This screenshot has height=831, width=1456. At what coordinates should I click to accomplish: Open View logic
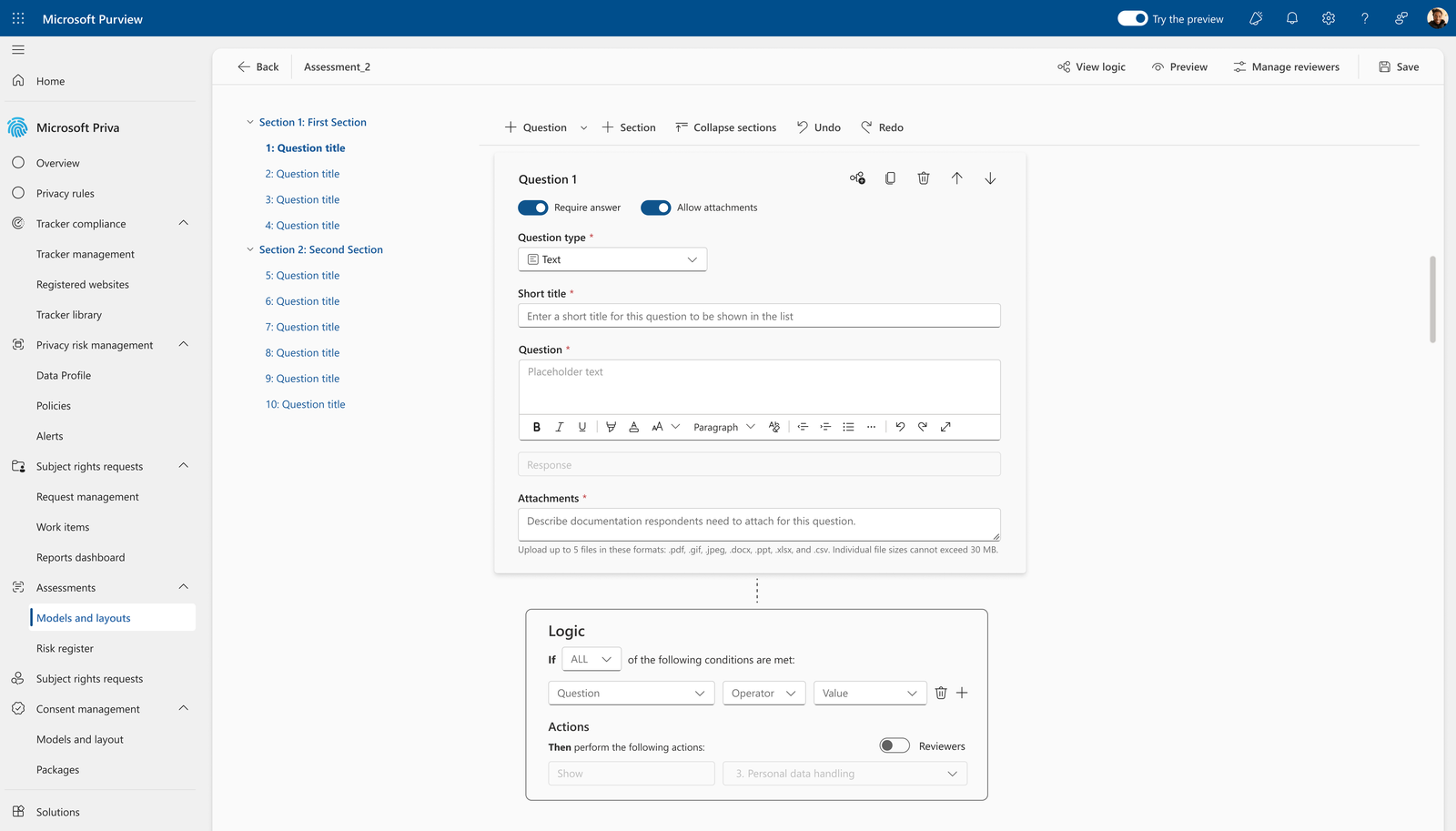coord(1091,66)
